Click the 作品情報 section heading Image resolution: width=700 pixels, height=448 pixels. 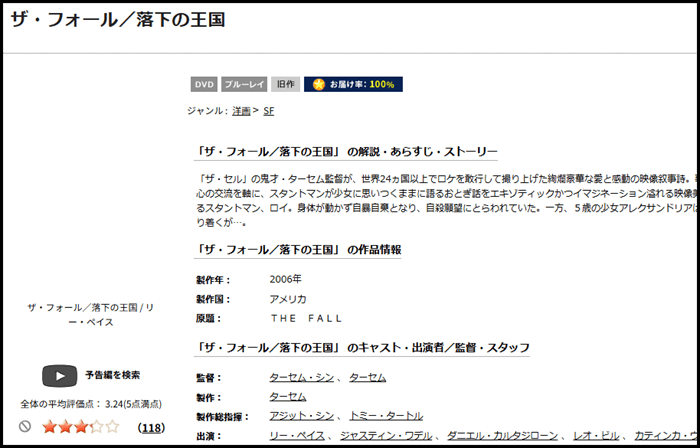pyautogui.click(x=298, y=250)
